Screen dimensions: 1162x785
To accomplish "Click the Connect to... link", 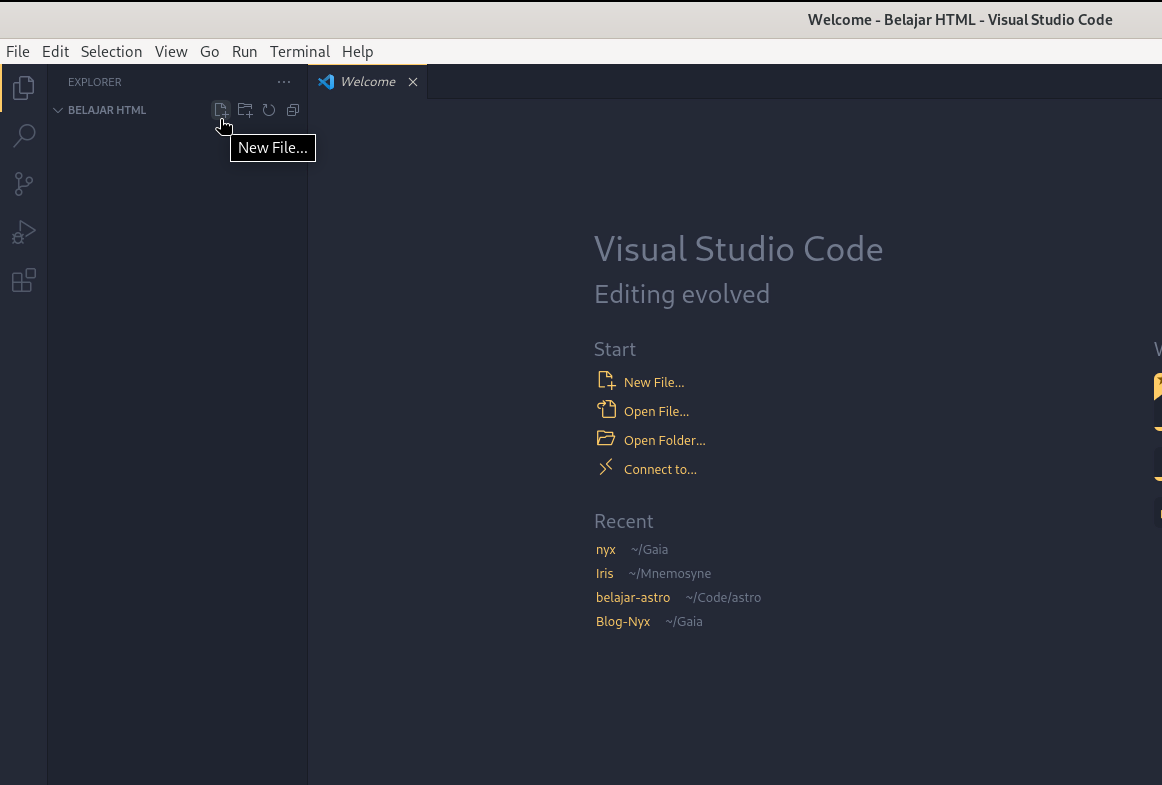I will coord(660,469).
